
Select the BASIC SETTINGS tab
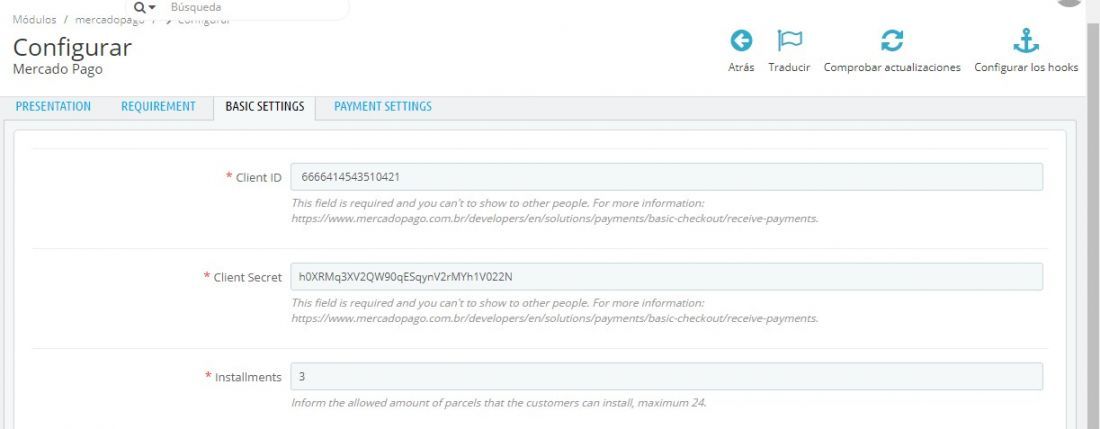[264, 107]
